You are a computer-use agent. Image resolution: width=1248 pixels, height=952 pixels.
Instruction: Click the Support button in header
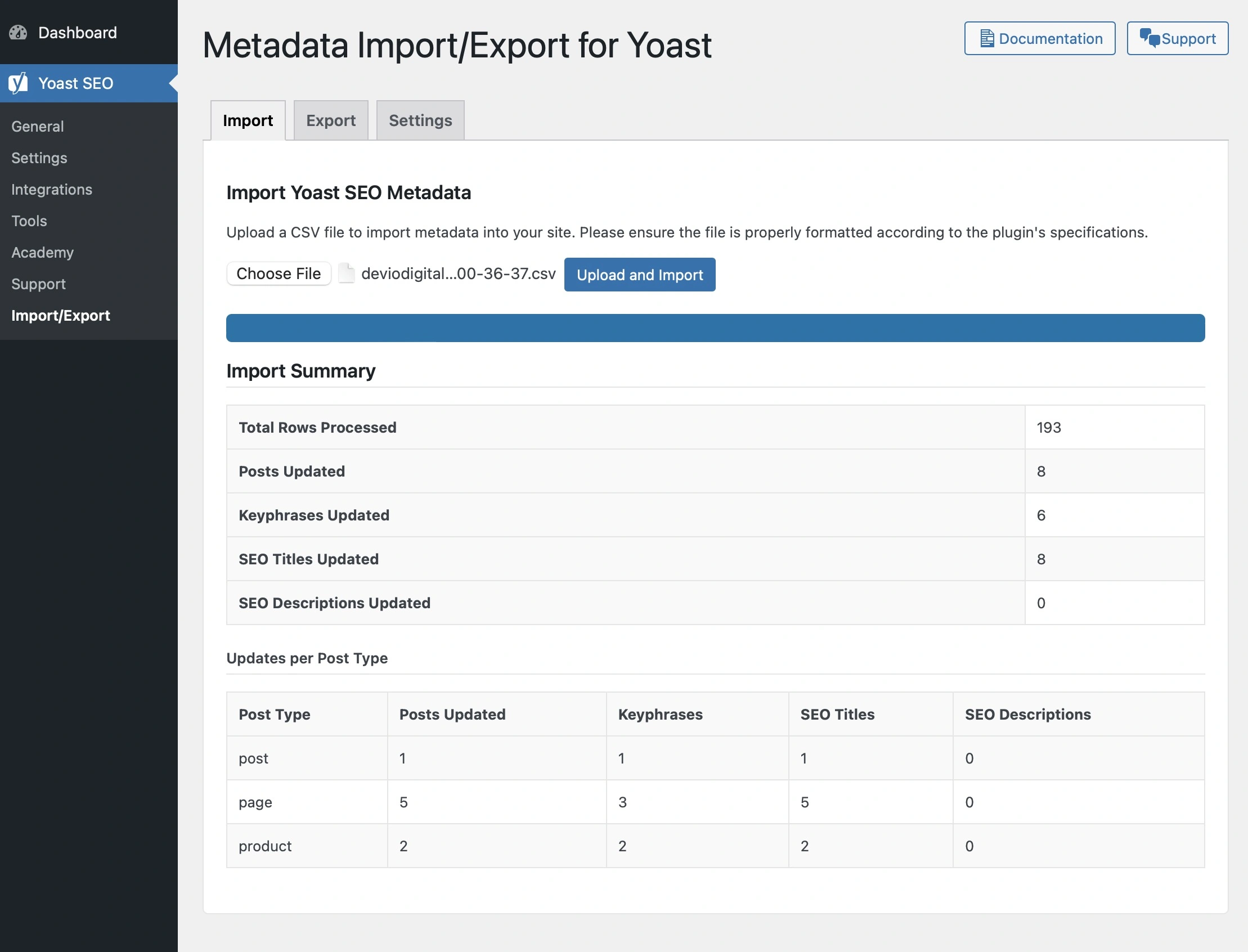1177,38
